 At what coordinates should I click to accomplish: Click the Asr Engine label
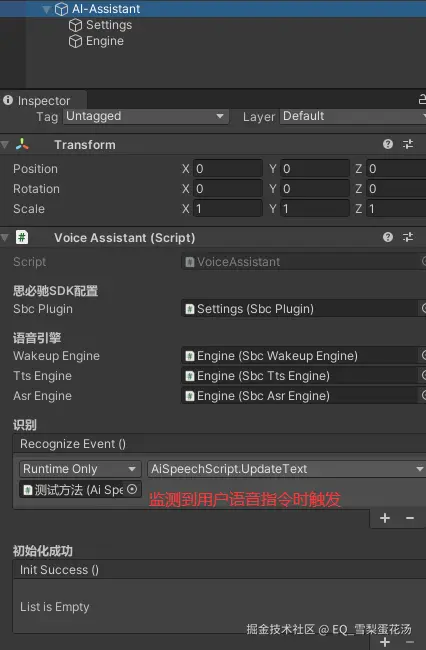point(42,396)
